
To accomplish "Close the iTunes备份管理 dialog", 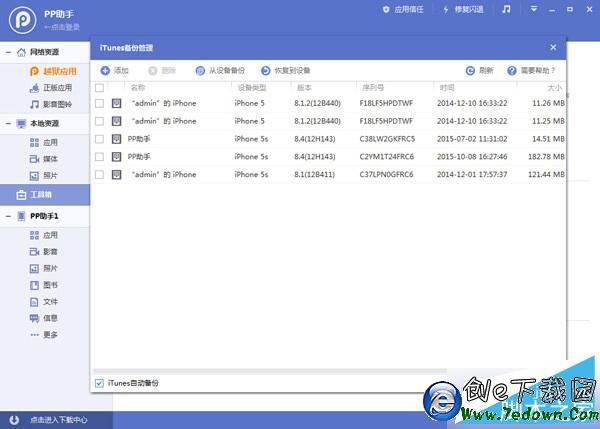I will click(553, 47).
